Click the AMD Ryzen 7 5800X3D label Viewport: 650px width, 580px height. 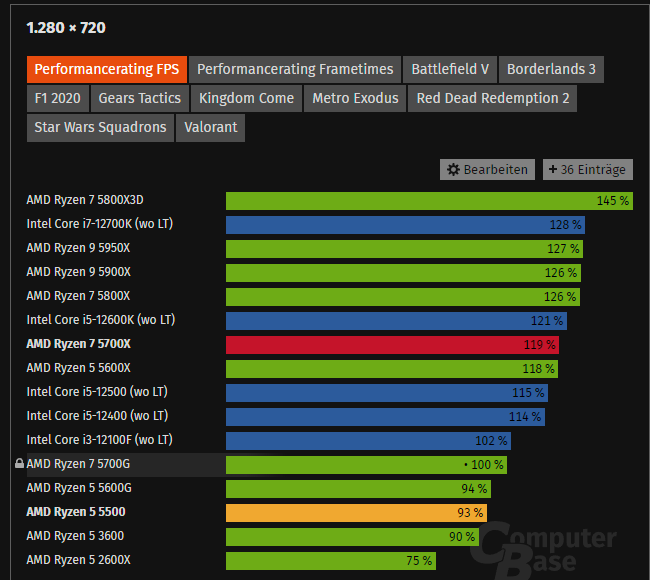pos(85,200)
